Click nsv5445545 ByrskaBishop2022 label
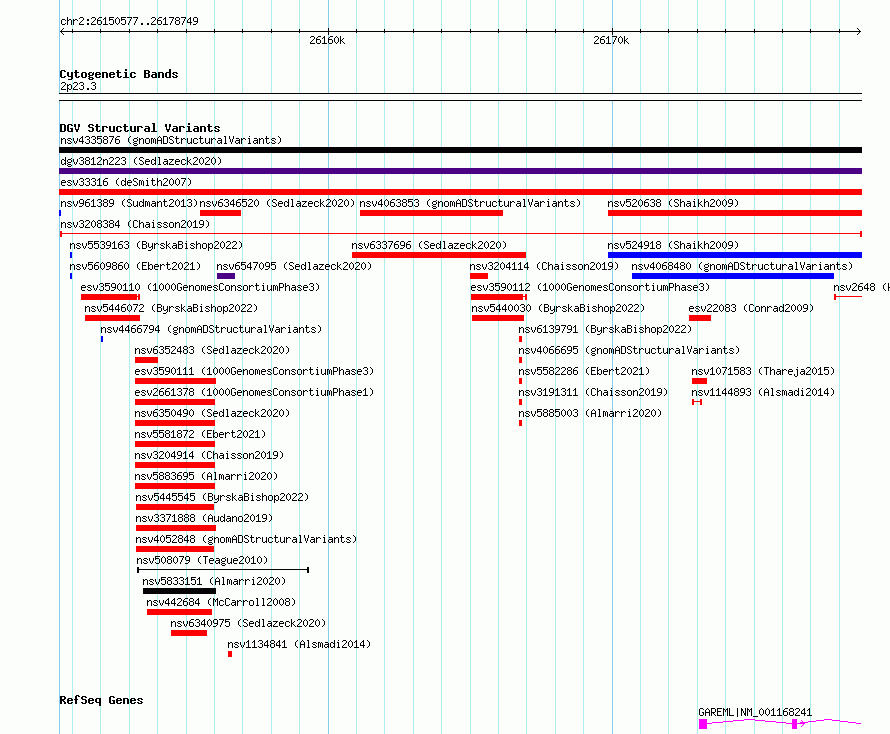Viewport: 890px width, 734px height. point(222,497)
